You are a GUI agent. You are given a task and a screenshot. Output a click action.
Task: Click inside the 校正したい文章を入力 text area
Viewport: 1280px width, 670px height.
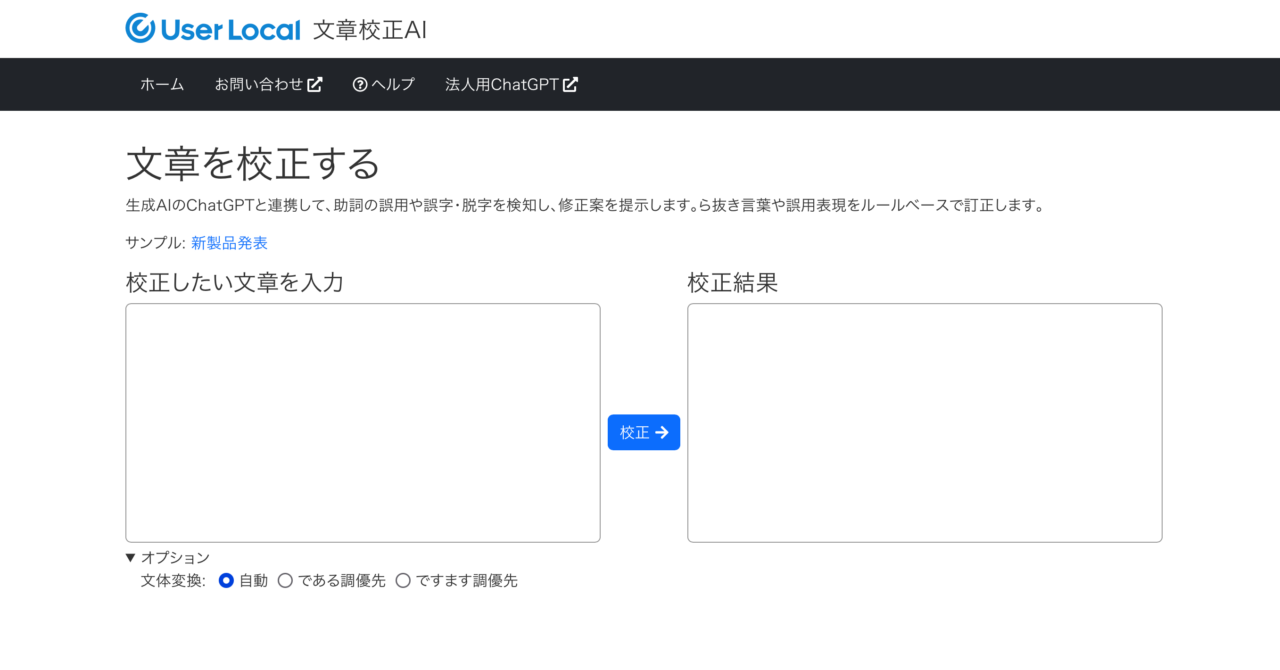[362, 420]
